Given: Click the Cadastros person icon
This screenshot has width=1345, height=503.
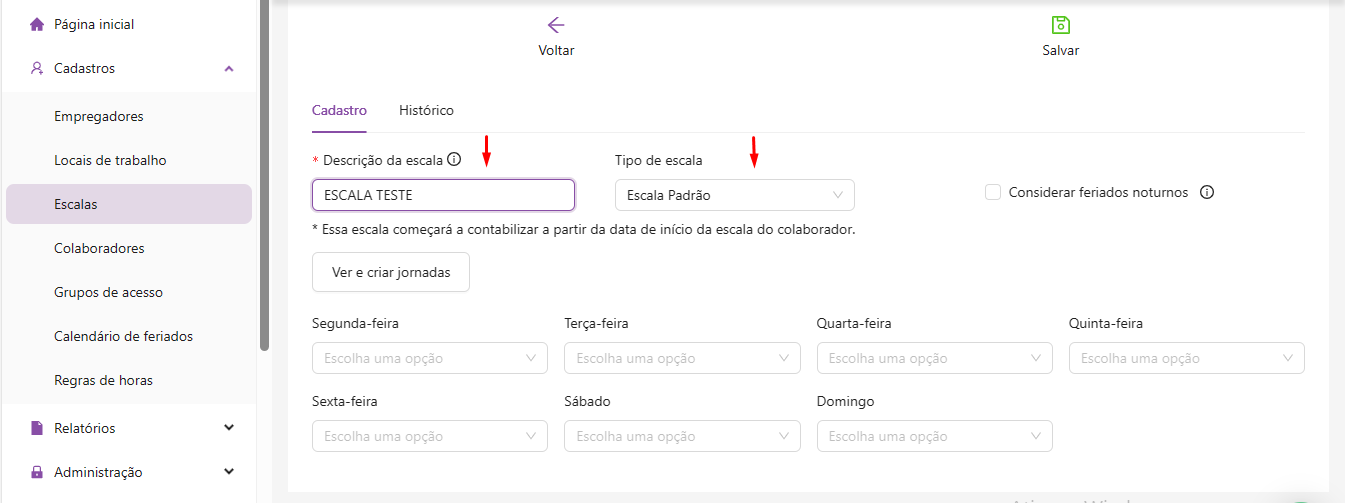Looking at the screenshot, I should point(37,69).
